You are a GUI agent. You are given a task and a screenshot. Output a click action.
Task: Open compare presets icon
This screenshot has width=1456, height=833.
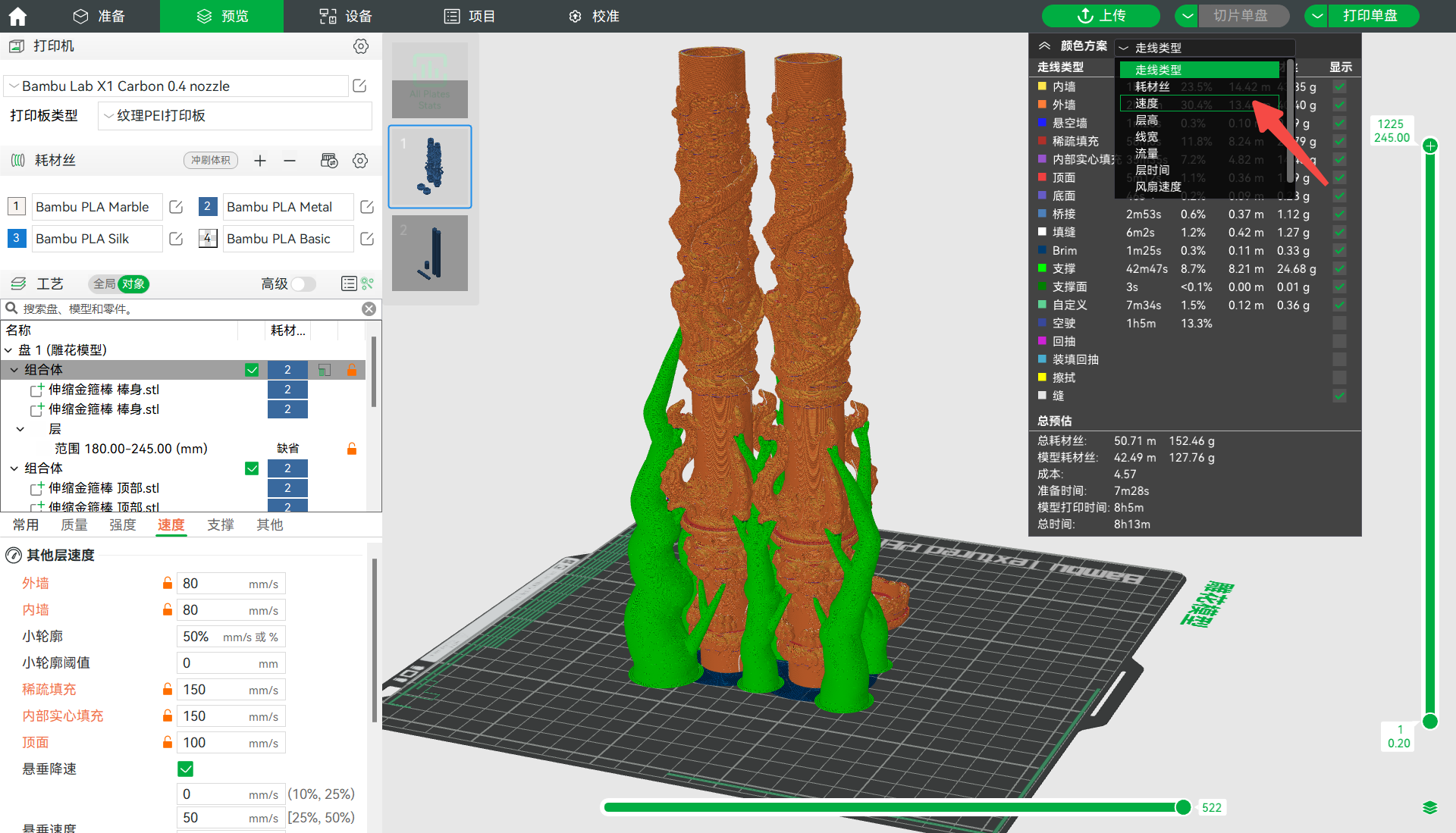coord(368,283)
